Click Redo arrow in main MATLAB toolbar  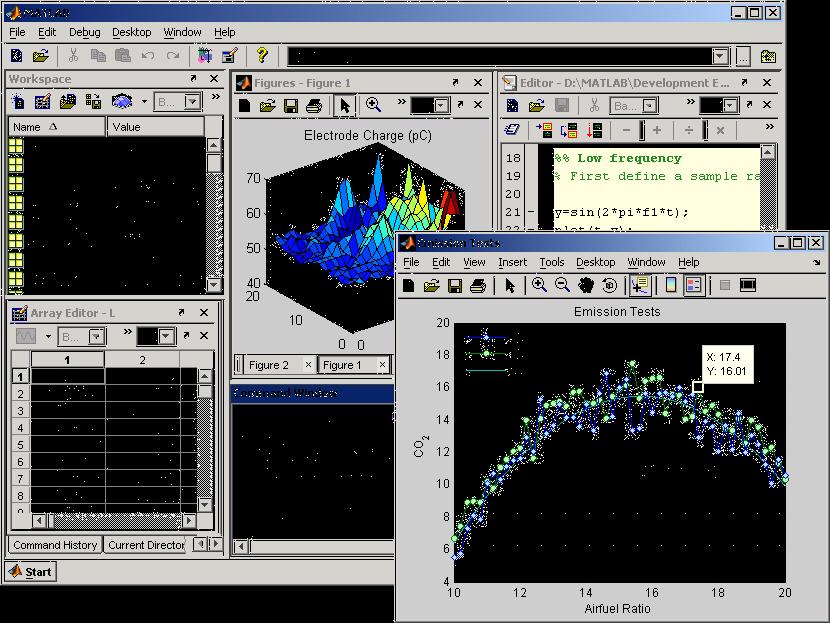pyautogui.click(x=173, y=55)
